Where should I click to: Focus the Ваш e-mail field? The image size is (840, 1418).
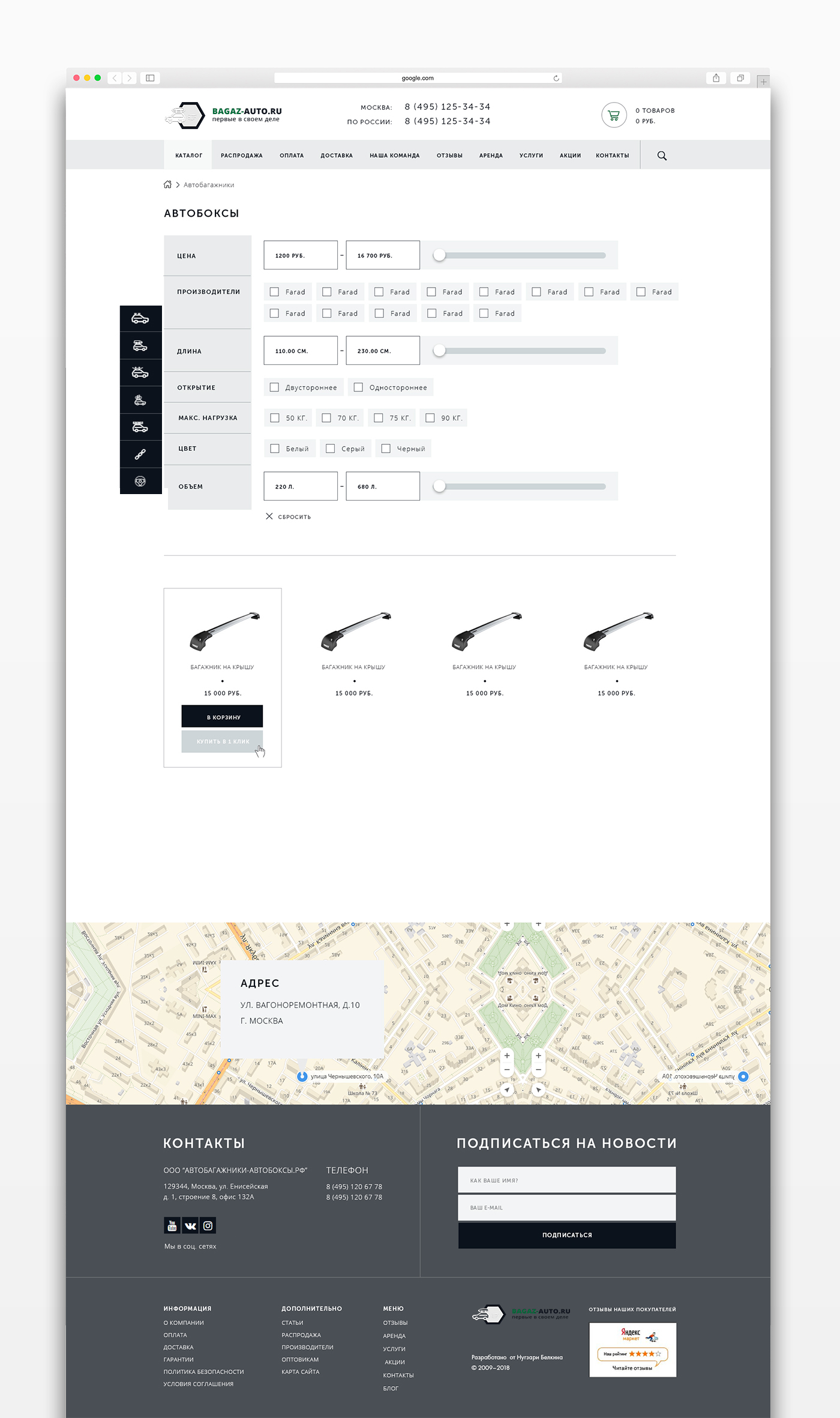coord(567,1207)
